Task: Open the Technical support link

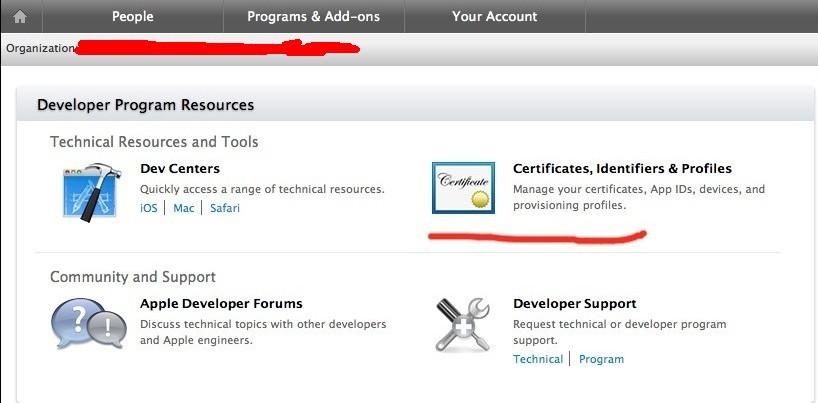Action: (x=538, y=359)
